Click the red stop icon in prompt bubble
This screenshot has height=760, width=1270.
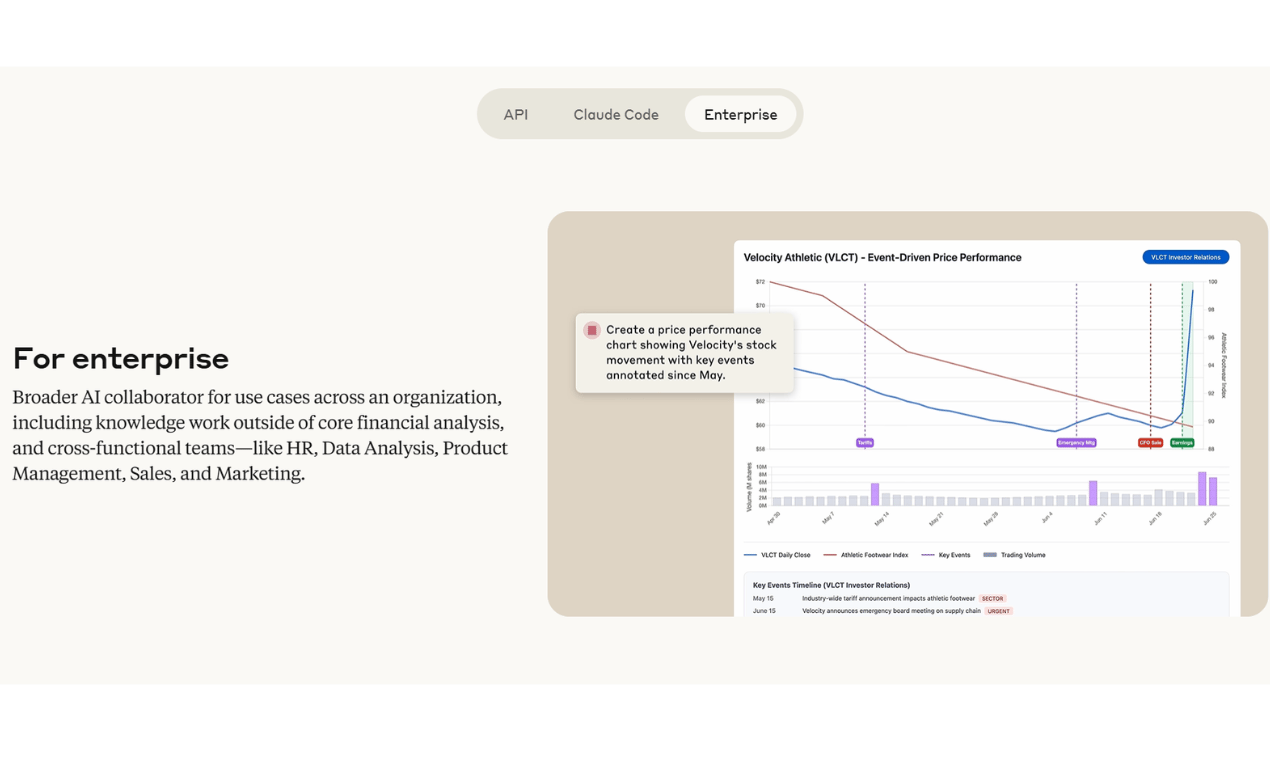click(x=592, y=330)
